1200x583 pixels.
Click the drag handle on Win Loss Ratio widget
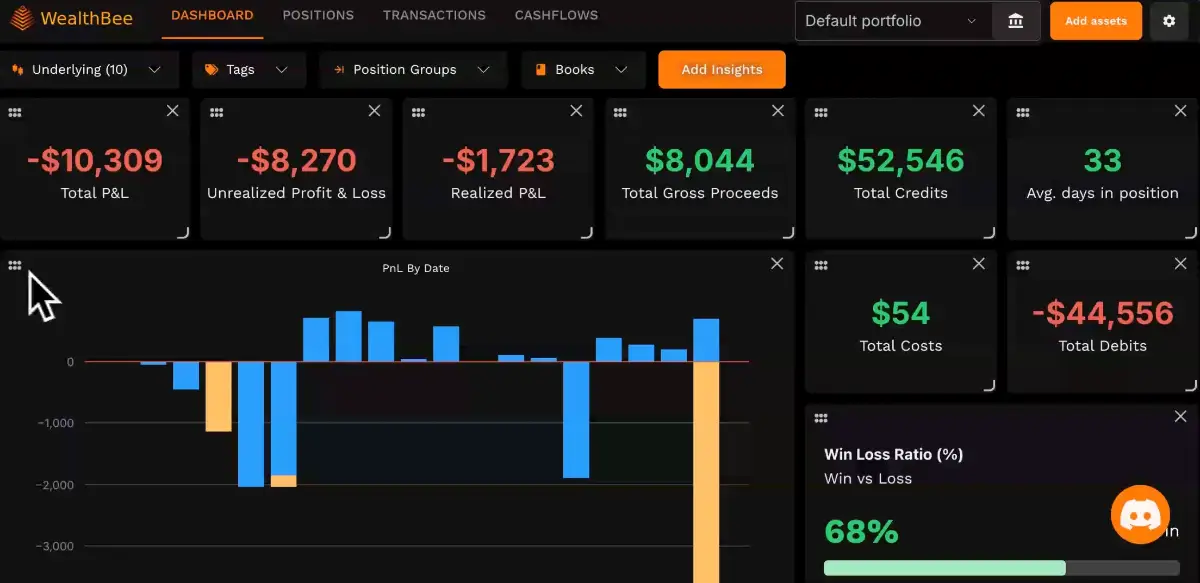click(821, 417)
